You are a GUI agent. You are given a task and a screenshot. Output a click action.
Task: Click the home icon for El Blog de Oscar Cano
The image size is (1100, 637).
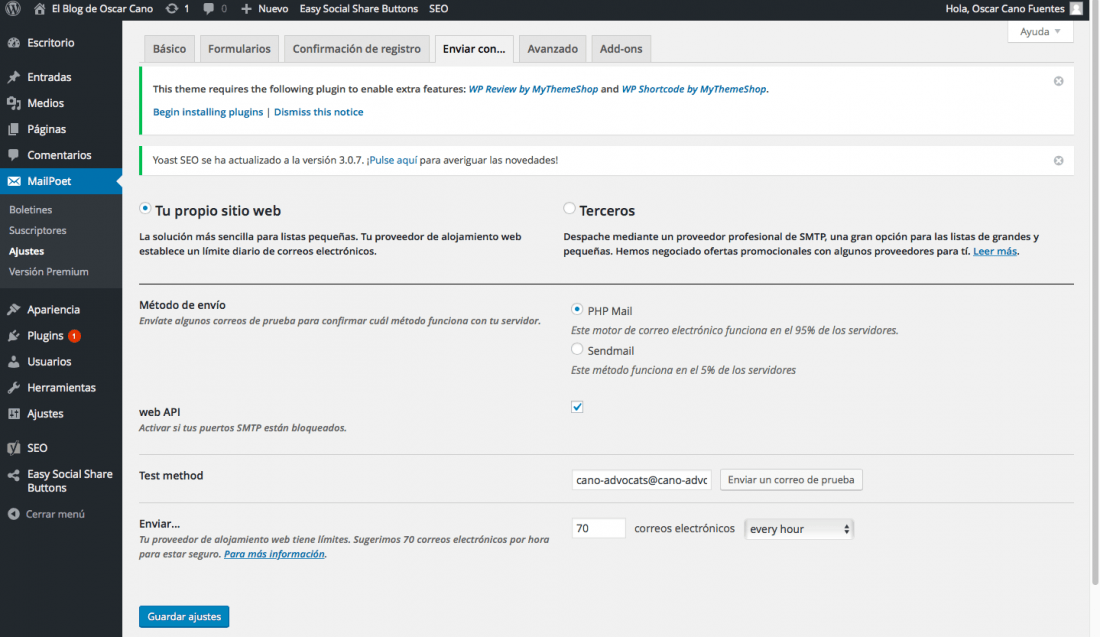point(39,8)
